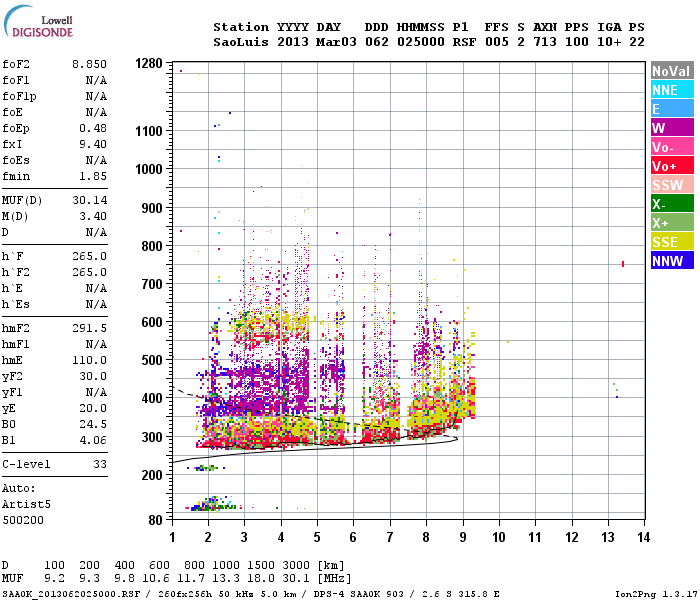Screen dimensions: 700x600
Task: Click the fmin value 1.85
Action: pyautogui.click(x=93, y=176)
